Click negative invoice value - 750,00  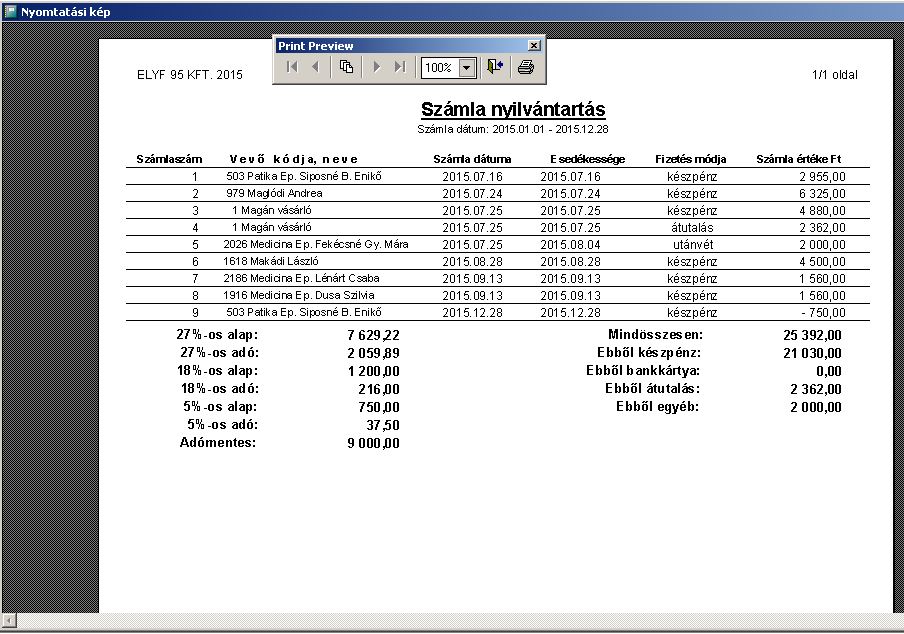pyautogui.click(x=823, y=312)
